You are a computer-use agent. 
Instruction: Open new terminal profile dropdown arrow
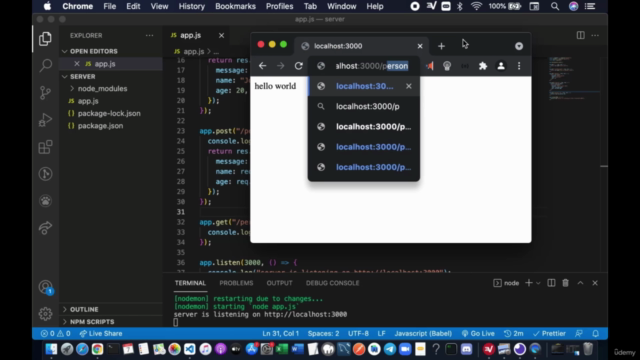(x=538, y=283)
